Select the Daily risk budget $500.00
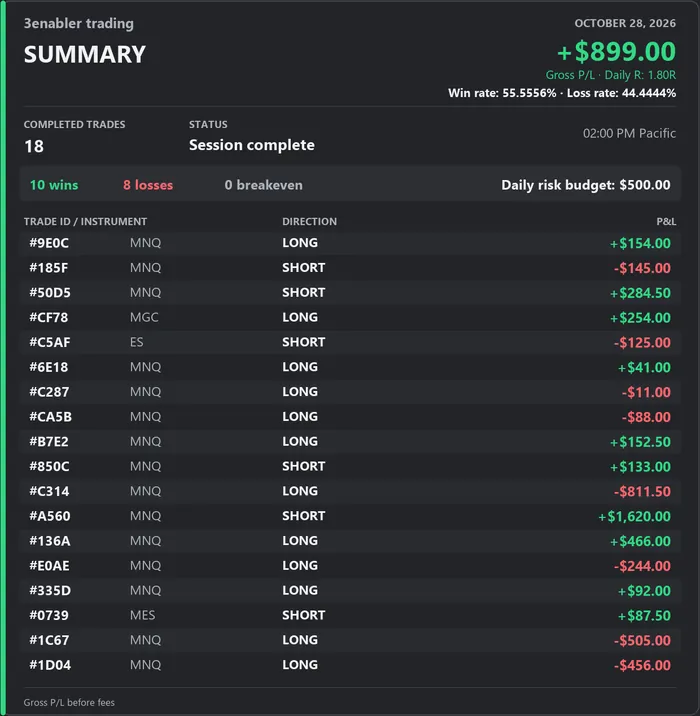Image resolution: width=700 pixels, height=716 pixels. click(586, 185)
